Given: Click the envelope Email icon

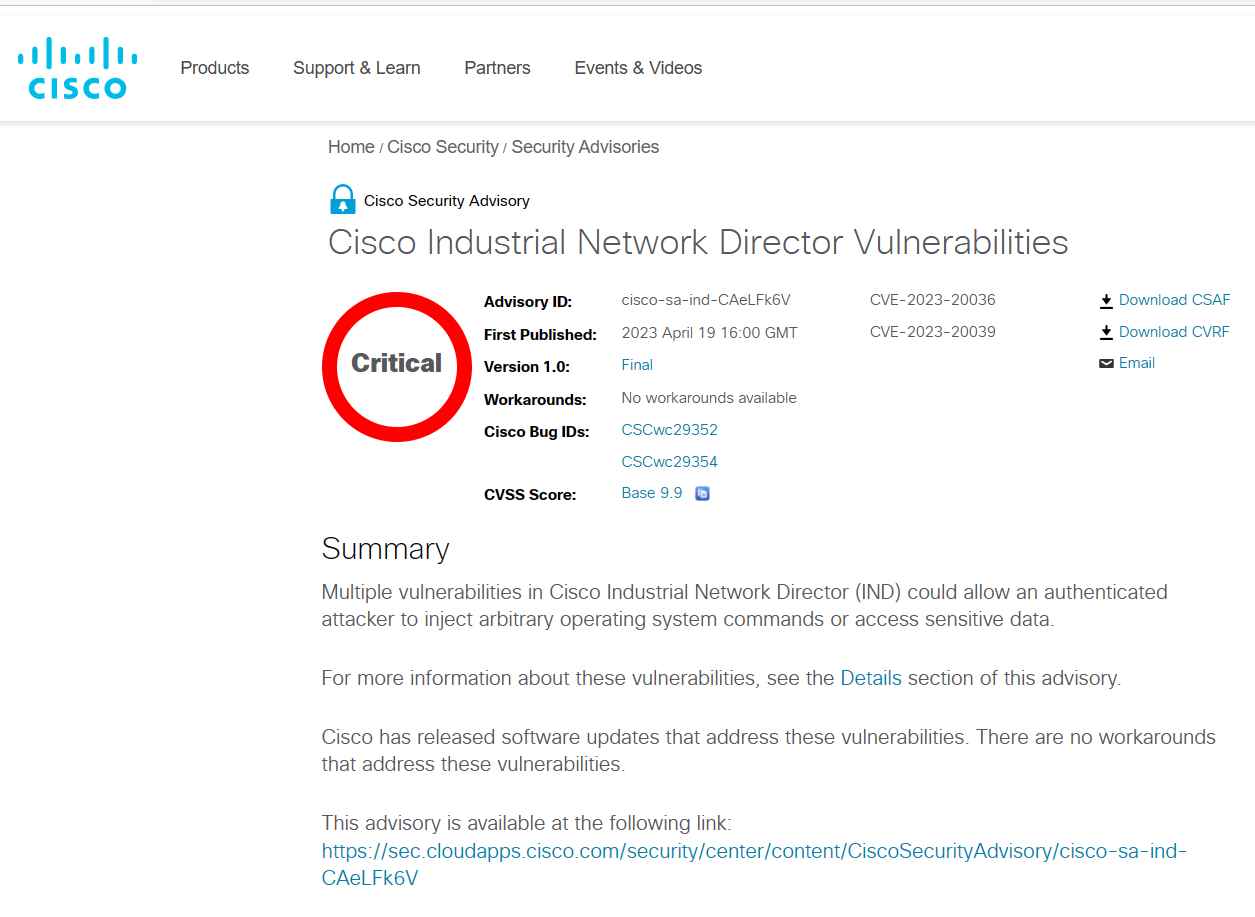Looking at the screenshot, I should [x=1106, y=363].
